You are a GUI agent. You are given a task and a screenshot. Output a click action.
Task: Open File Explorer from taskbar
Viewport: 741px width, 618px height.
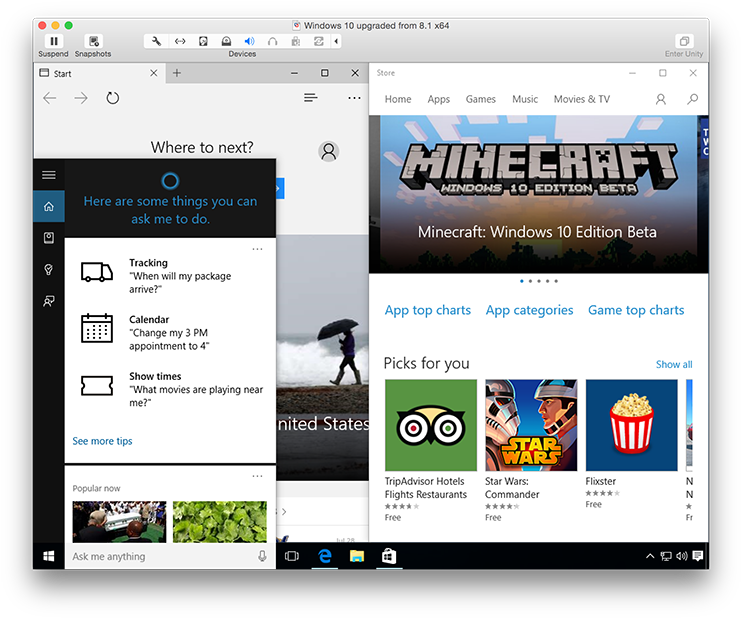(357, 556)
